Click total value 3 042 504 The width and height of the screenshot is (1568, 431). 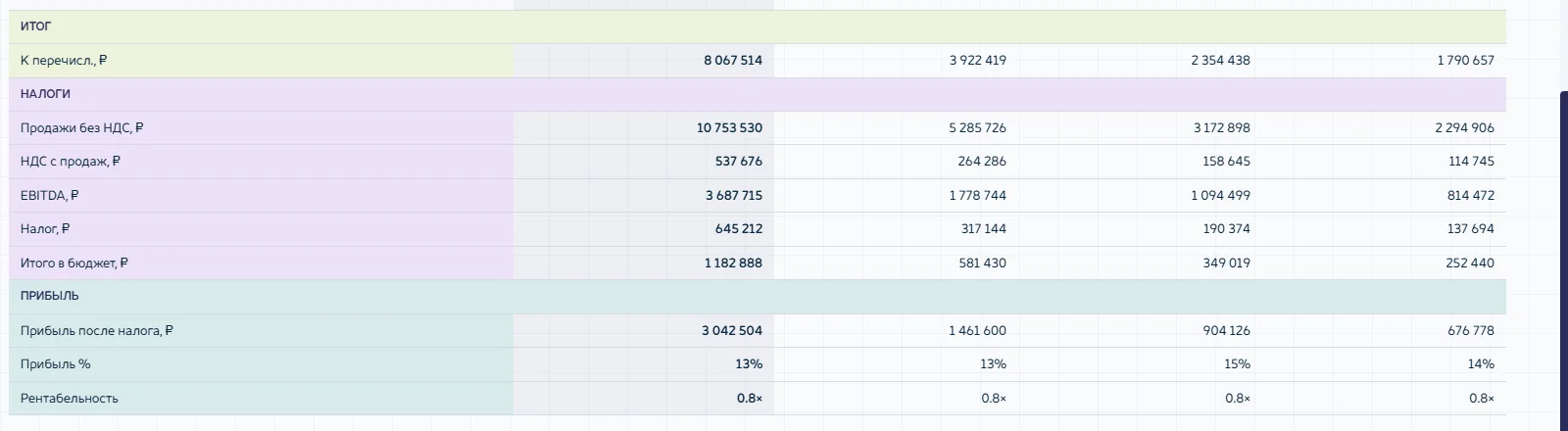732,331
